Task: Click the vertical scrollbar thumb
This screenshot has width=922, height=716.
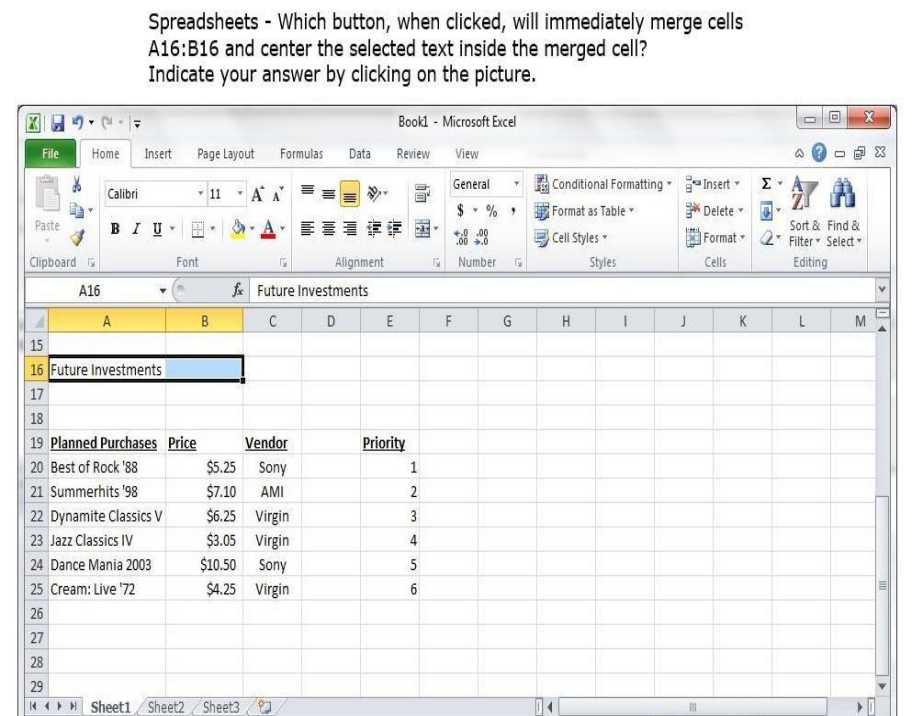Action: pos(881,585)
